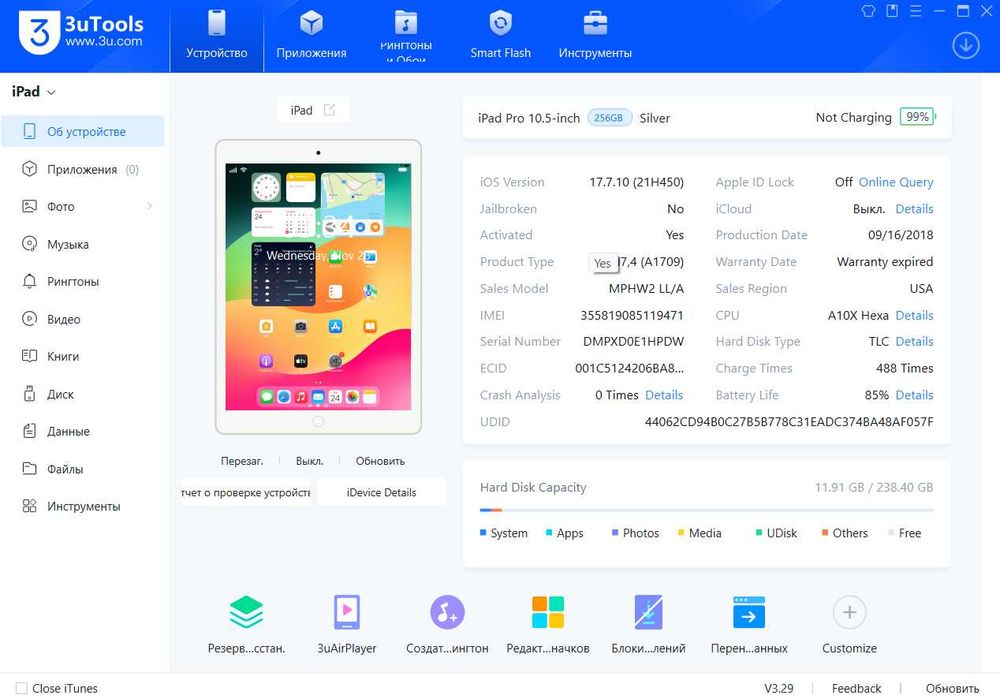Open the update blocker (Блоки...лений) tool
1000x700 pixels.
click(649, 624)
